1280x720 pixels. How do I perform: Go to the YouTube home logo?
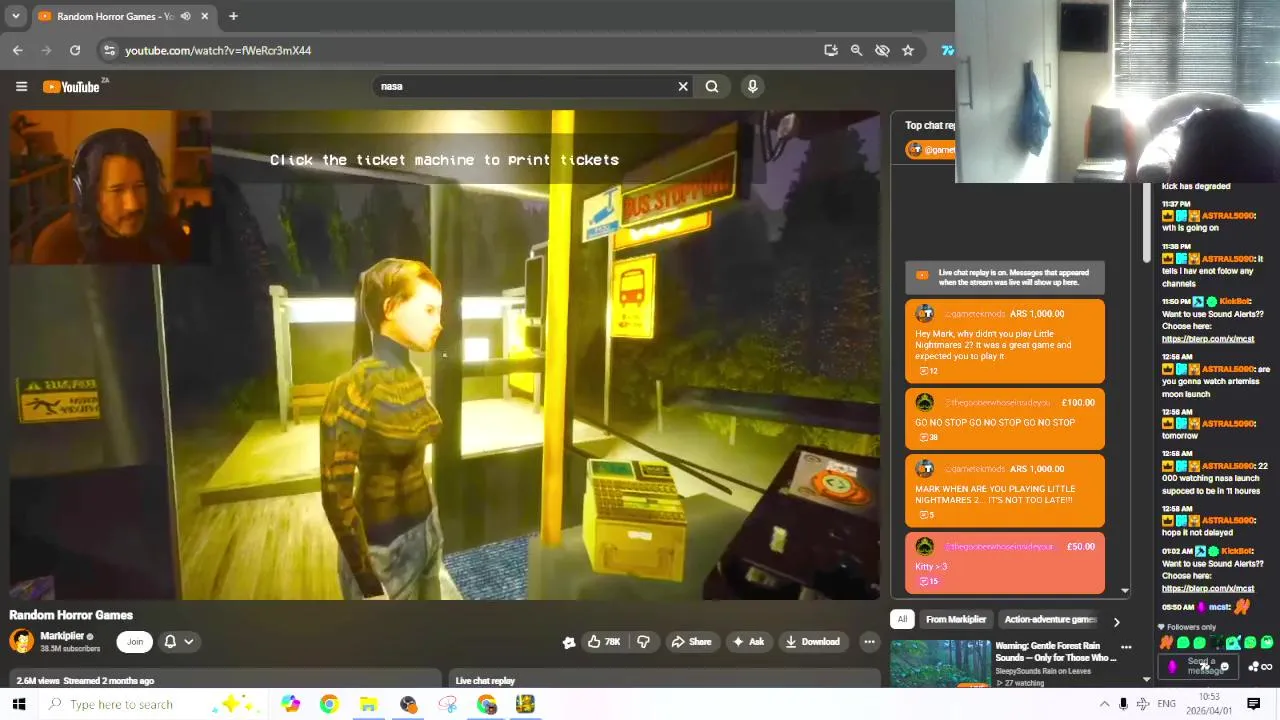tap(72, 87)
